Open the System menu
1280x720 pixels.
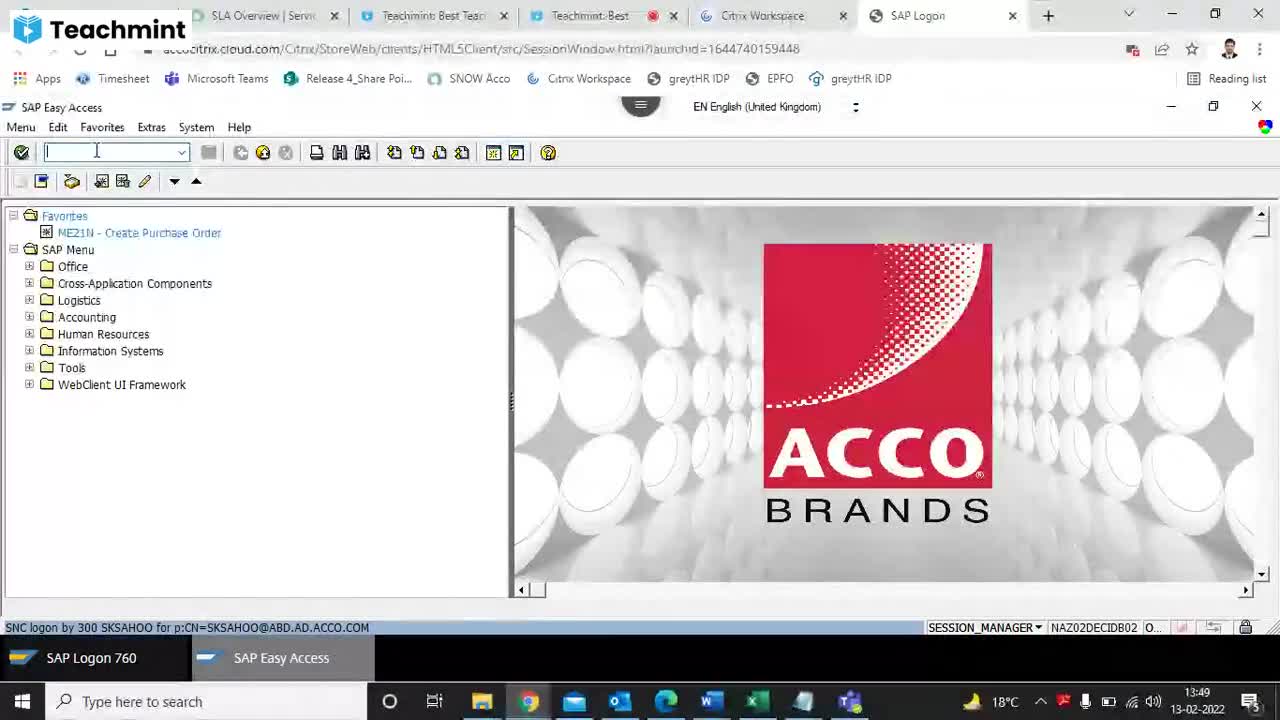(196, 127)
